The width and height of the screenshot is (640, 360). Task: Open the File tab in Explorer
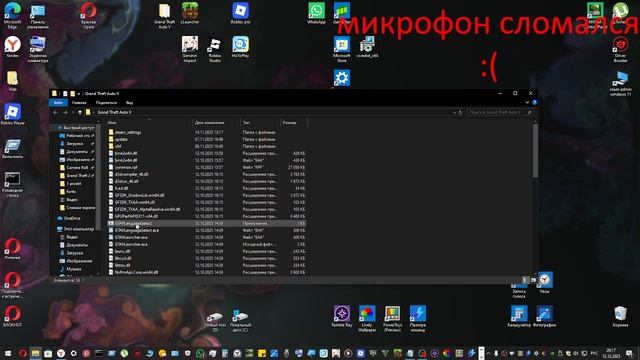pyautogui.click(x=58, y=102)
